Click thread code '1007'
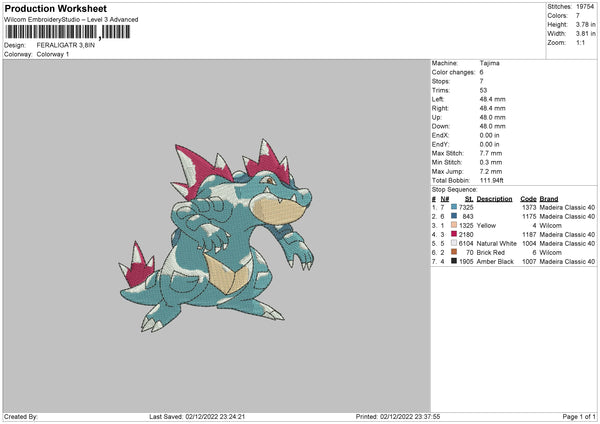 [529, 261]
